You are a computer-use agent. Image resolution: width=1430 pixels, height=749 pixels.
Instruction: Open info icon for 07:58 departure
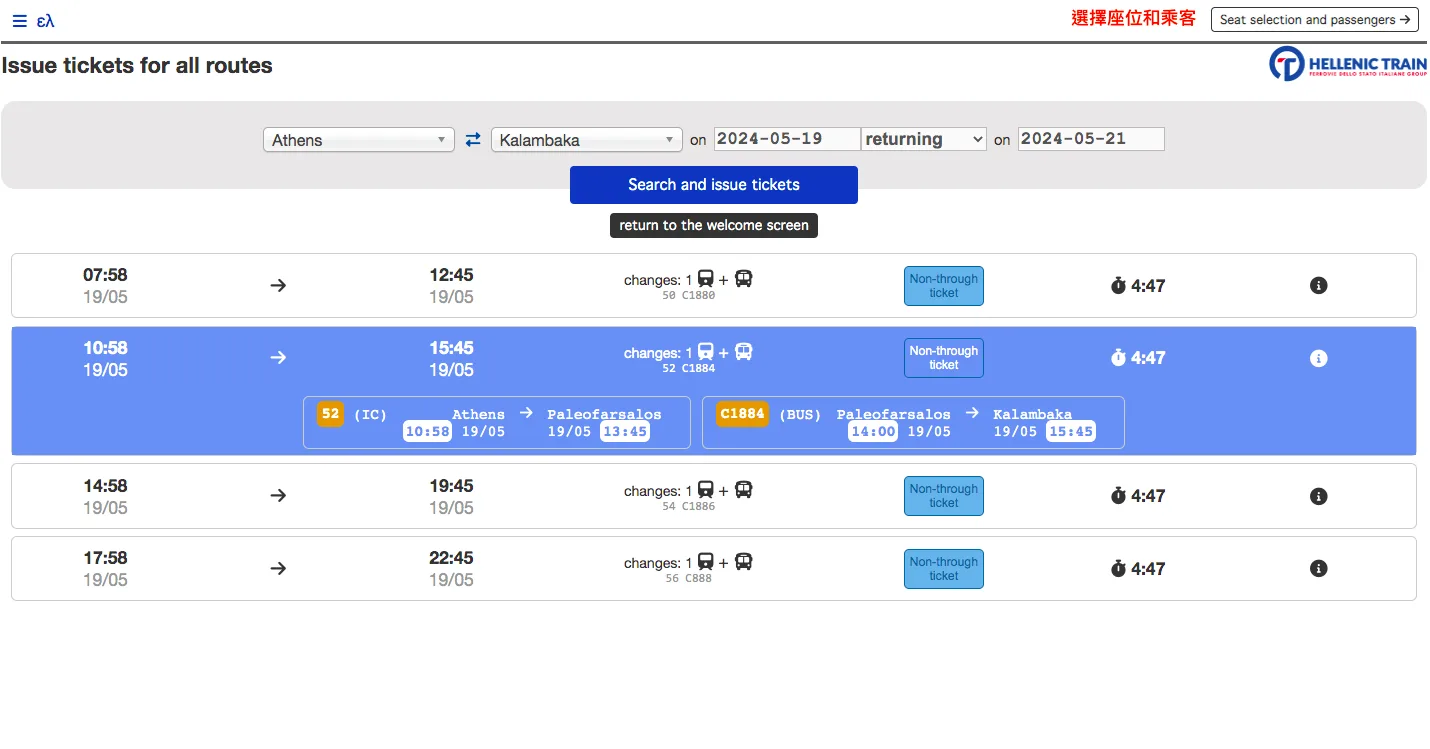coord(1318,286)
